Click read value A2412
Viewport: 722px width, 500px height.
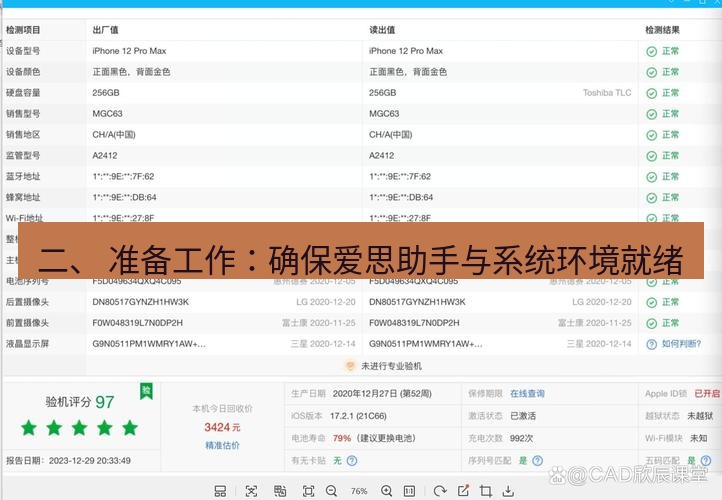coord(381,156)
